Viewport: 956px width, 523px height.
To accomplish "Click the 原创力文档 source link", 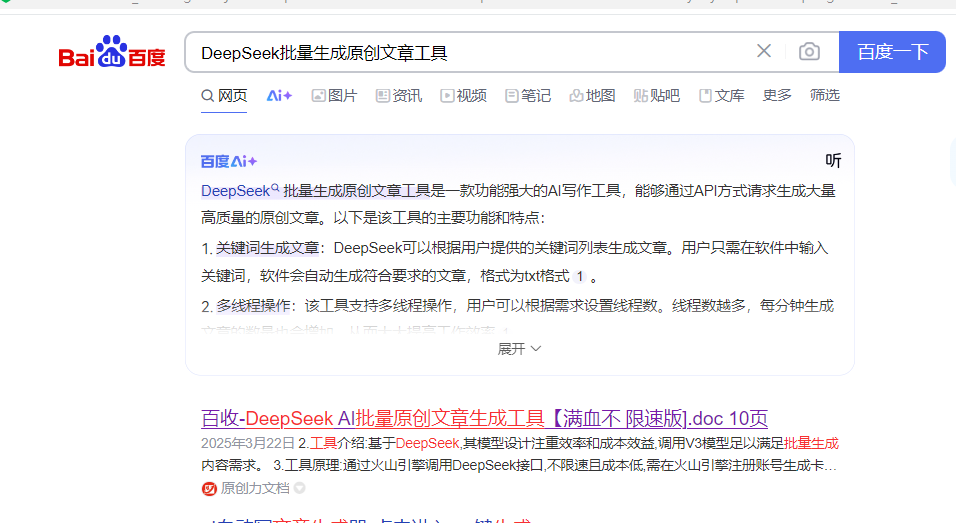I will click(x=255, y=488).
